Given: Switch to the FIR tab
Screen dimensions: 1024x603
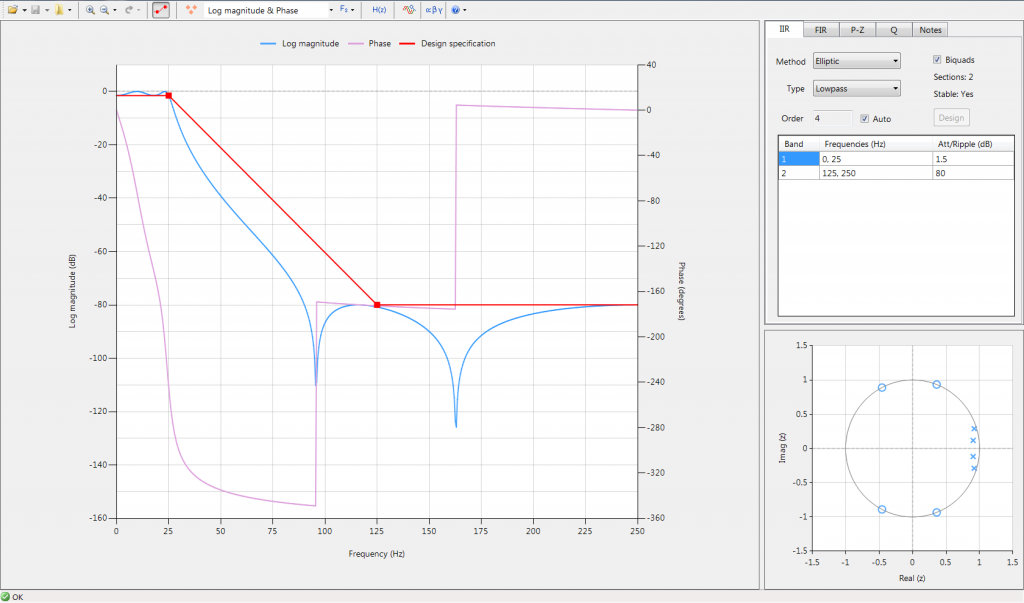Looking at the screenshot, I should (x=820, y=30).
